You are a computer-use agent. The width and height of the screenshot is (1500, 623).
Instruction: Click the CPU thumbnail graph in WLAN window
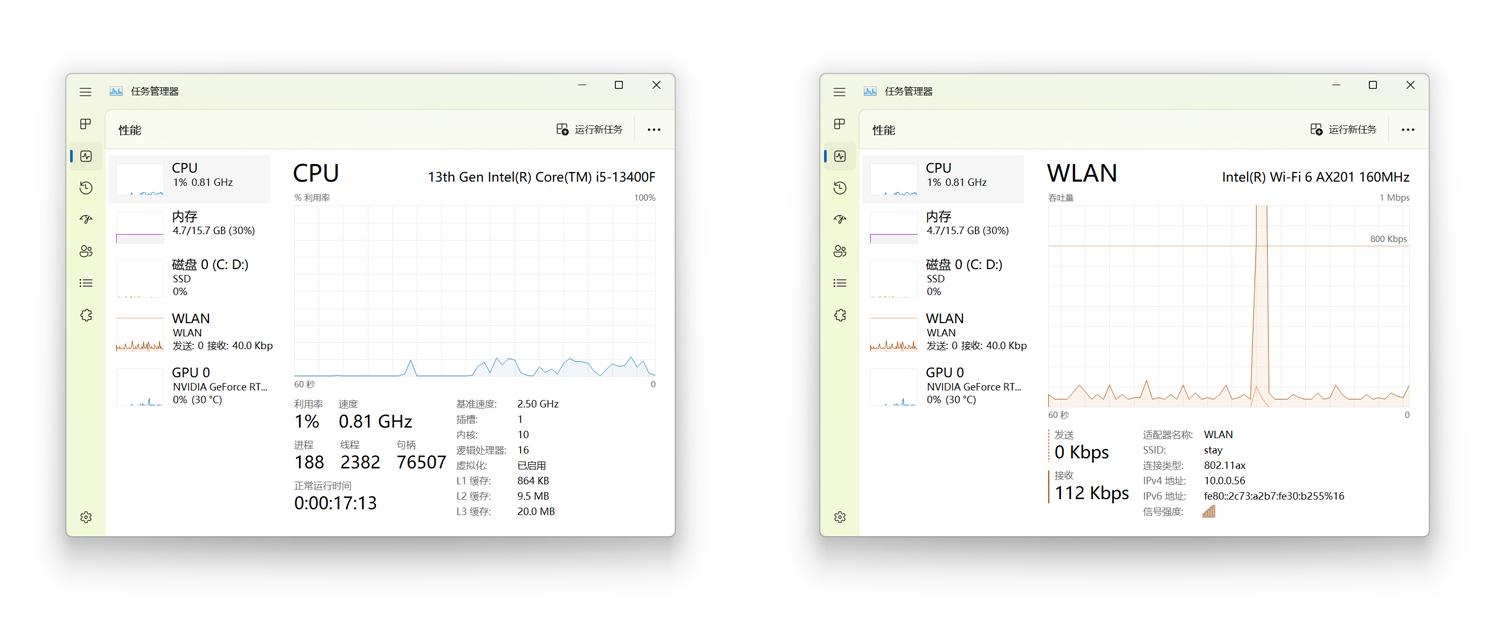pos(893,179)
